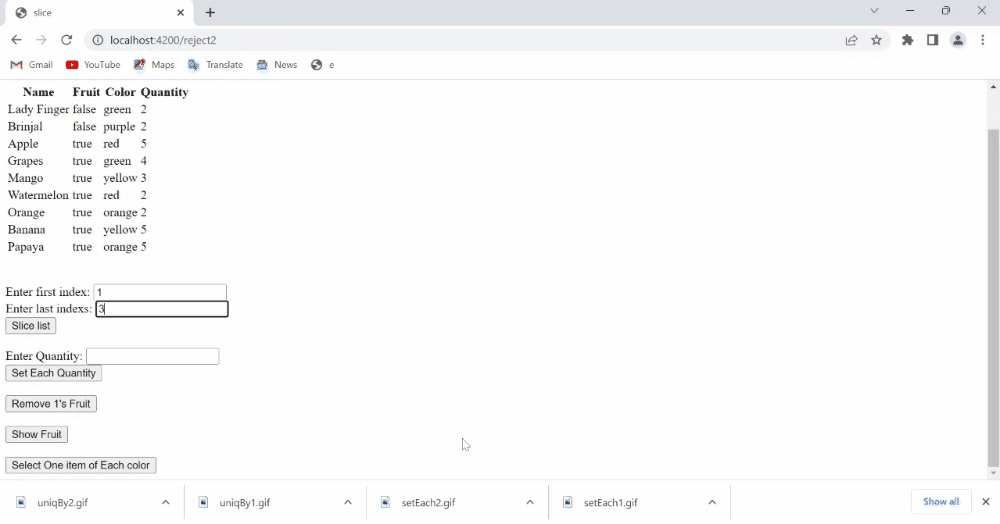Select the slice browser tab
Screen dimensions: 1000x524
tap(99, 13)
